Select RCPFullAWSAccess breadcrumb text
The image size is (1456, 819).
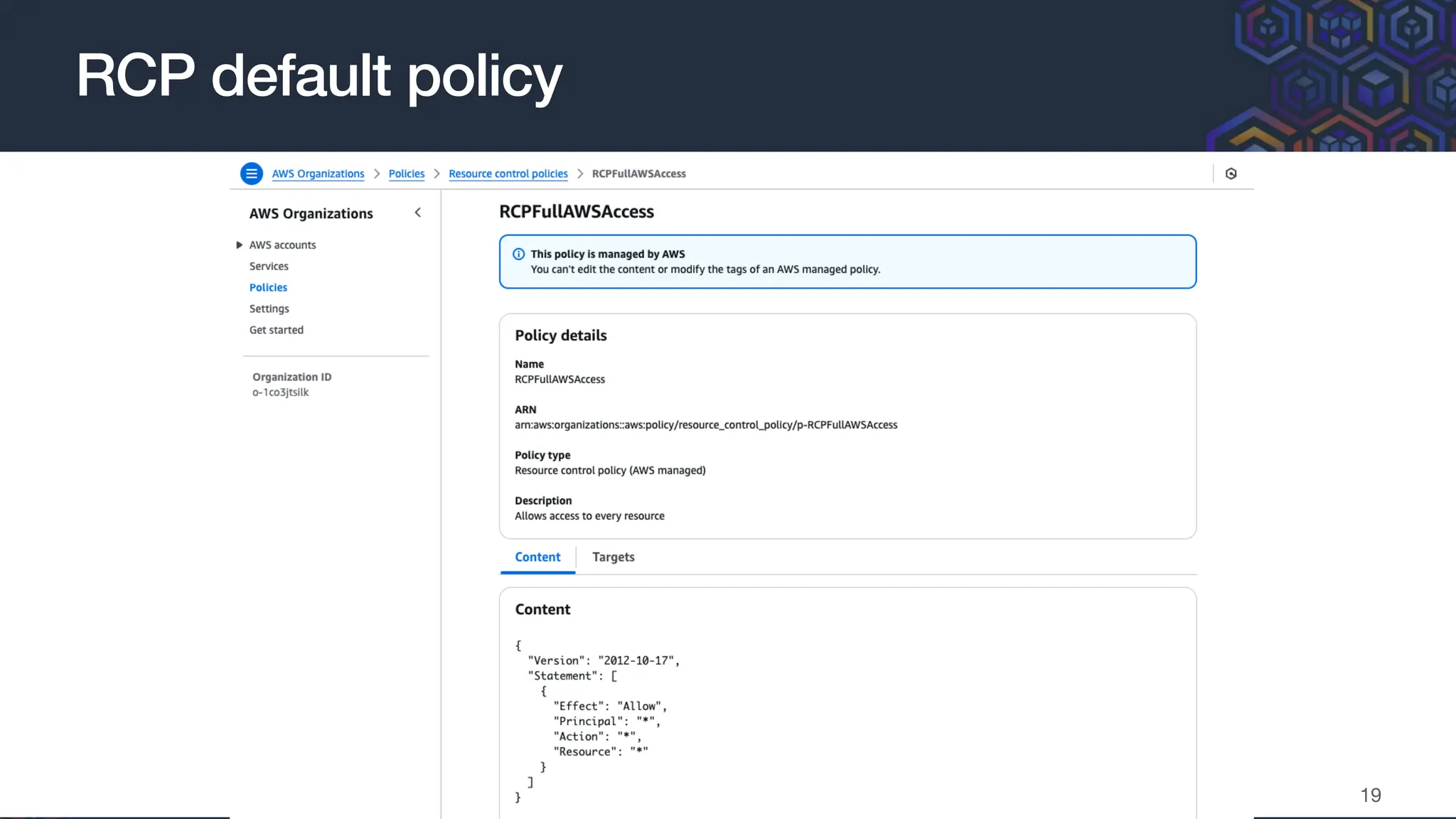coord(639,173)
